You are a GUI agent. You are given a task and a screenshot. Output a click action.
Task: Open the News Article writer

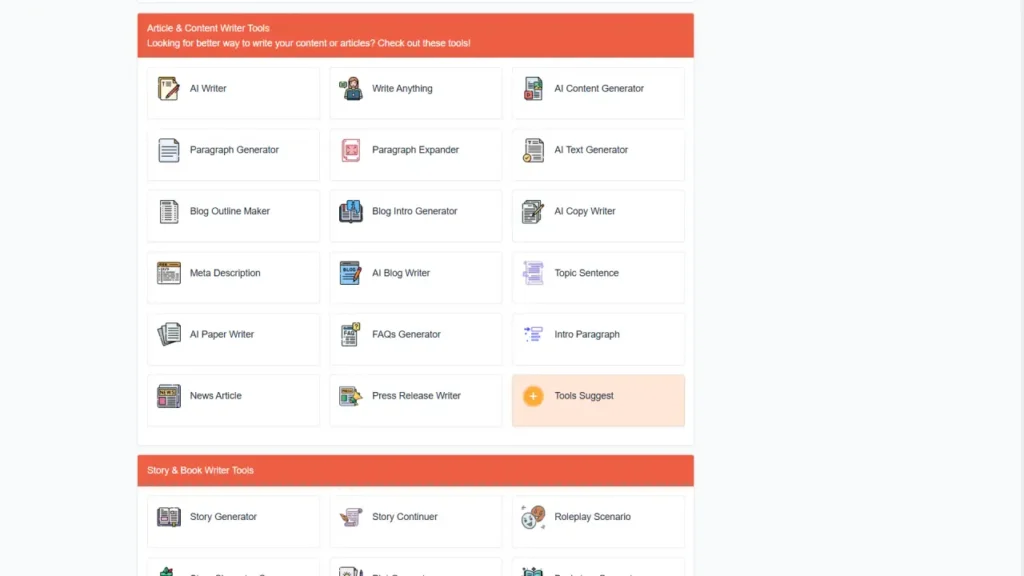point(233,400)
